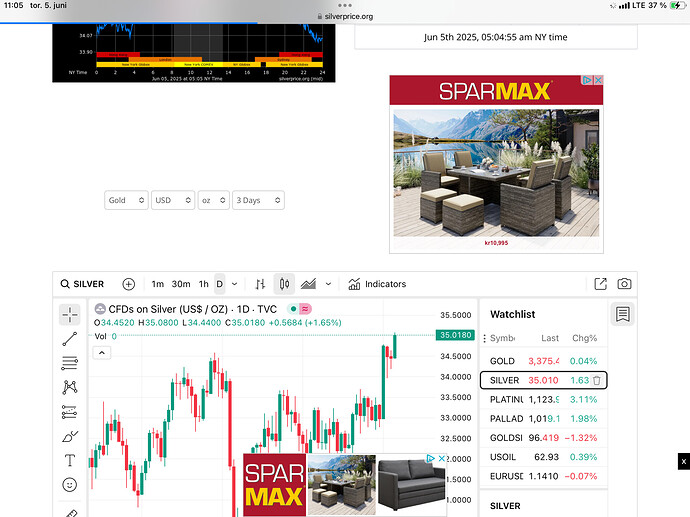Select the 1m interval
Image resolution: width=690 pixels, height=517 pixels.
(158, 284)
